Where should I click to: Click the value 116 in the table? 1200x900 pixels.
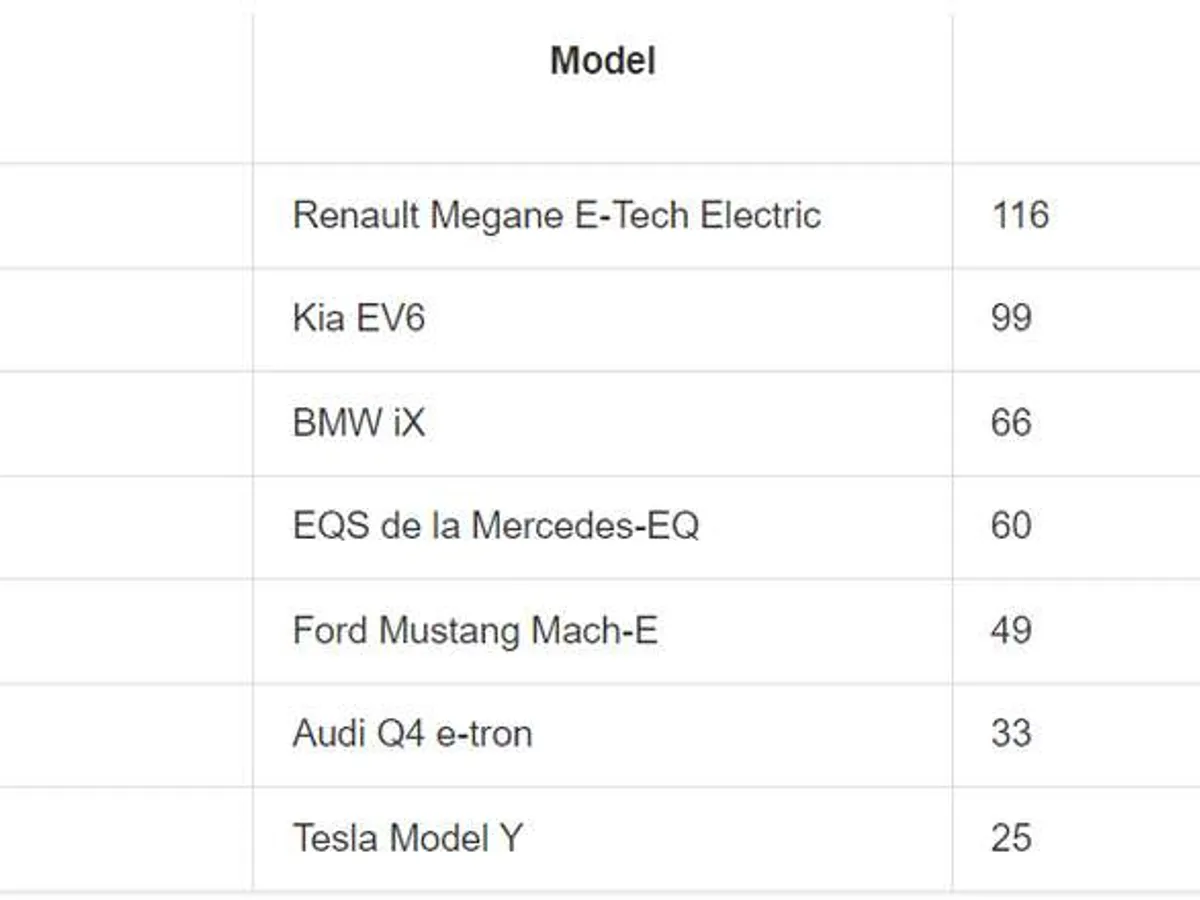[x=1020, y=215]
